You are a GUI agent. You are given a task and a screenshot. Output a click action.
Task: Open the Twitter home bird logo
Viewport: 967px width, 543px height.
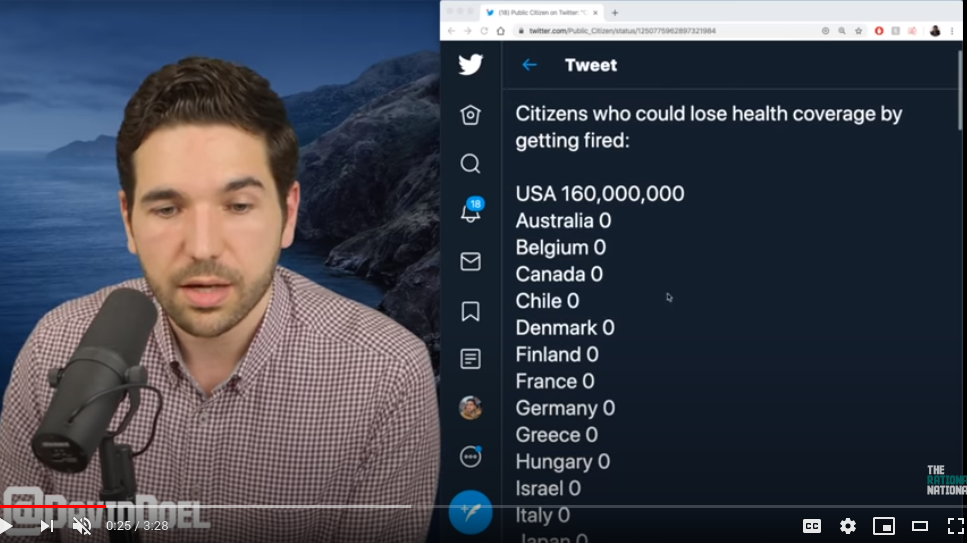471,65
